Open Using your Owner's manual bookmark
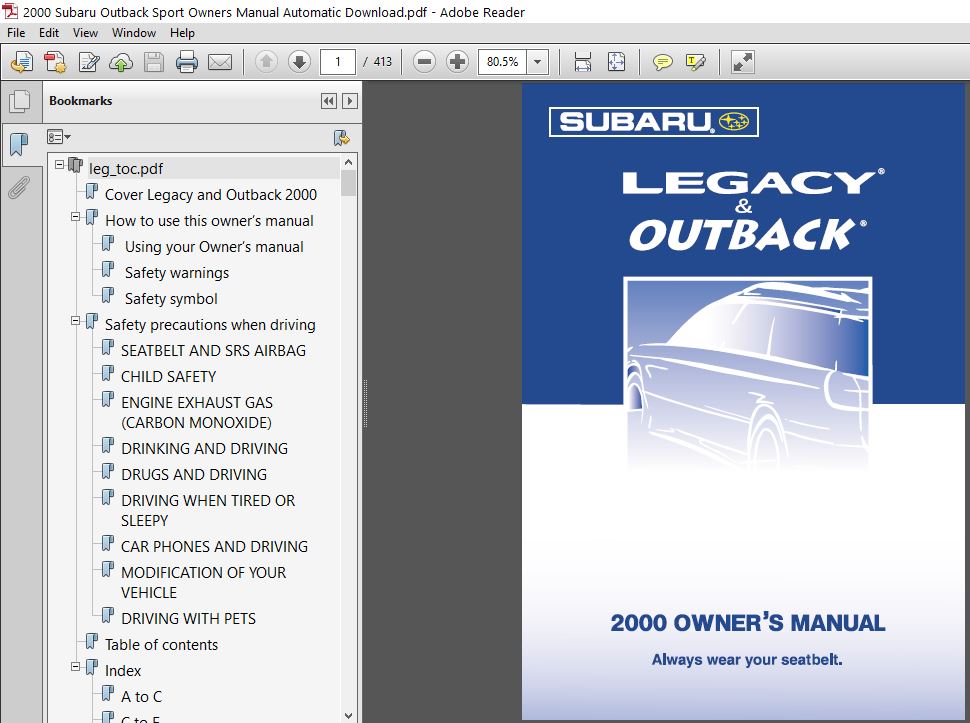970x723 pixels. click(214, 247)
